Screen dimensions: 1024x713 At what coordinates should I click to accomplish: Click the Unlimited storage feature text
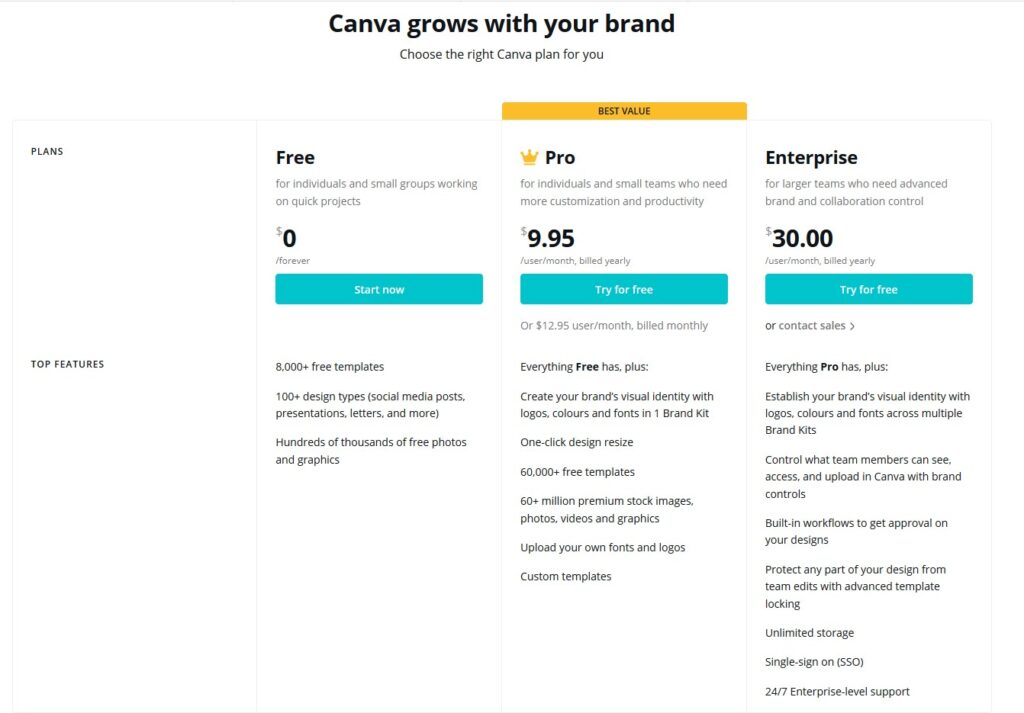click(810, 632)
